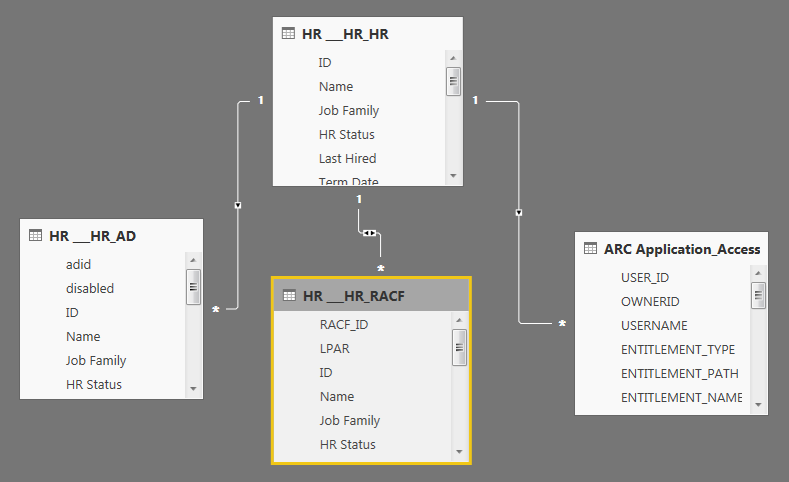Click scrollbar thumb in HR__HR_HR table

coord(453,81)
